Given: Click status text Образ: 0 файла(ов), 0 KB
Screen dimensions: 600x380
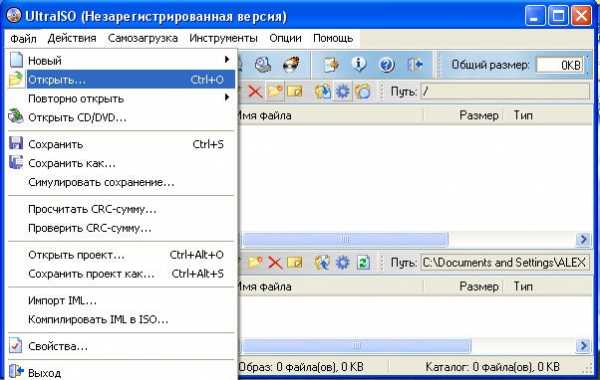Looking at the screenshot, I should 301,367.
